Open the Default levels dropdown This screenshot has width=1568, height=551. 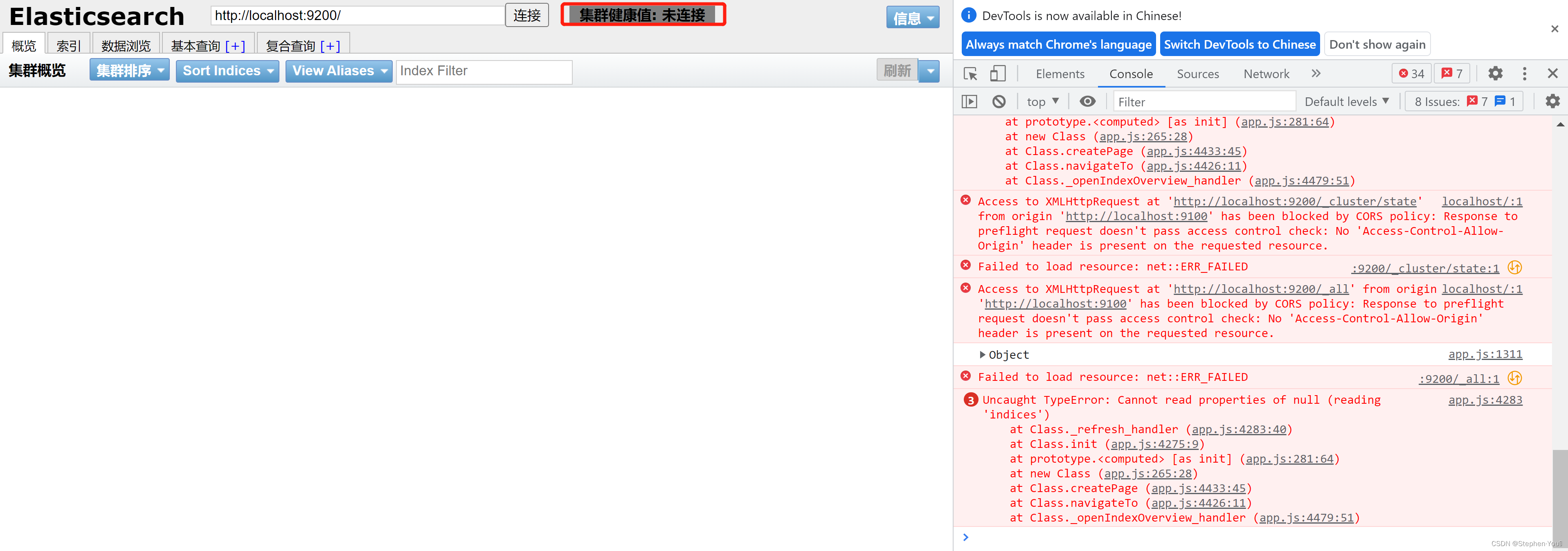tap(1346, 102)
